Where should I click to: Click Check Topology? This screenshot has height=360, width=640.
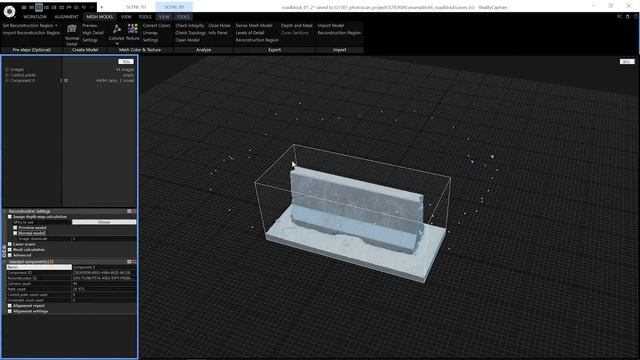pos(190,33)
